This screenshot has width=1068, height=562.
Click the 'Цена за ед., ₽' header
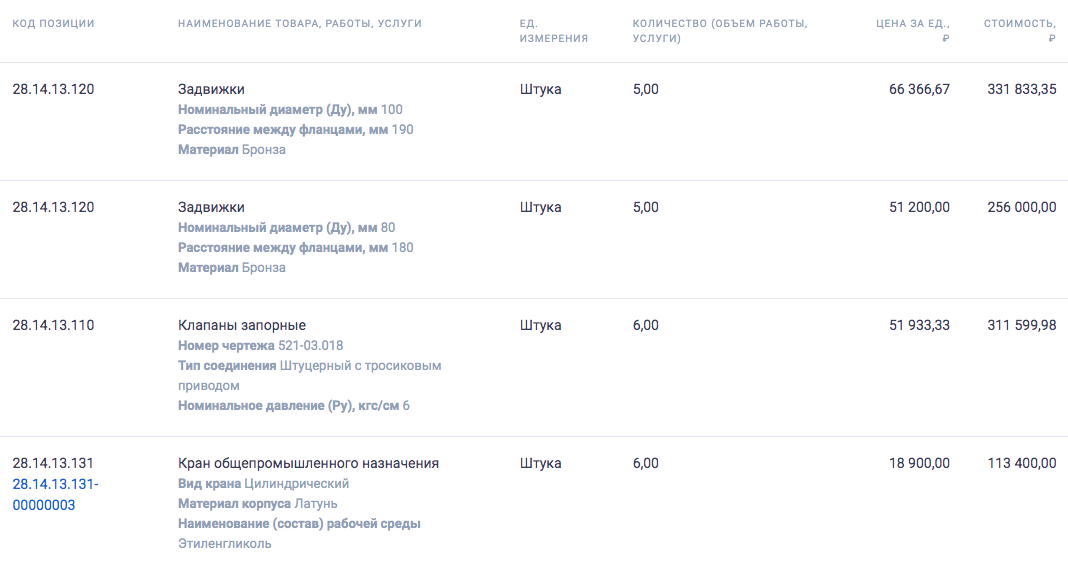[x=913, y=31]
